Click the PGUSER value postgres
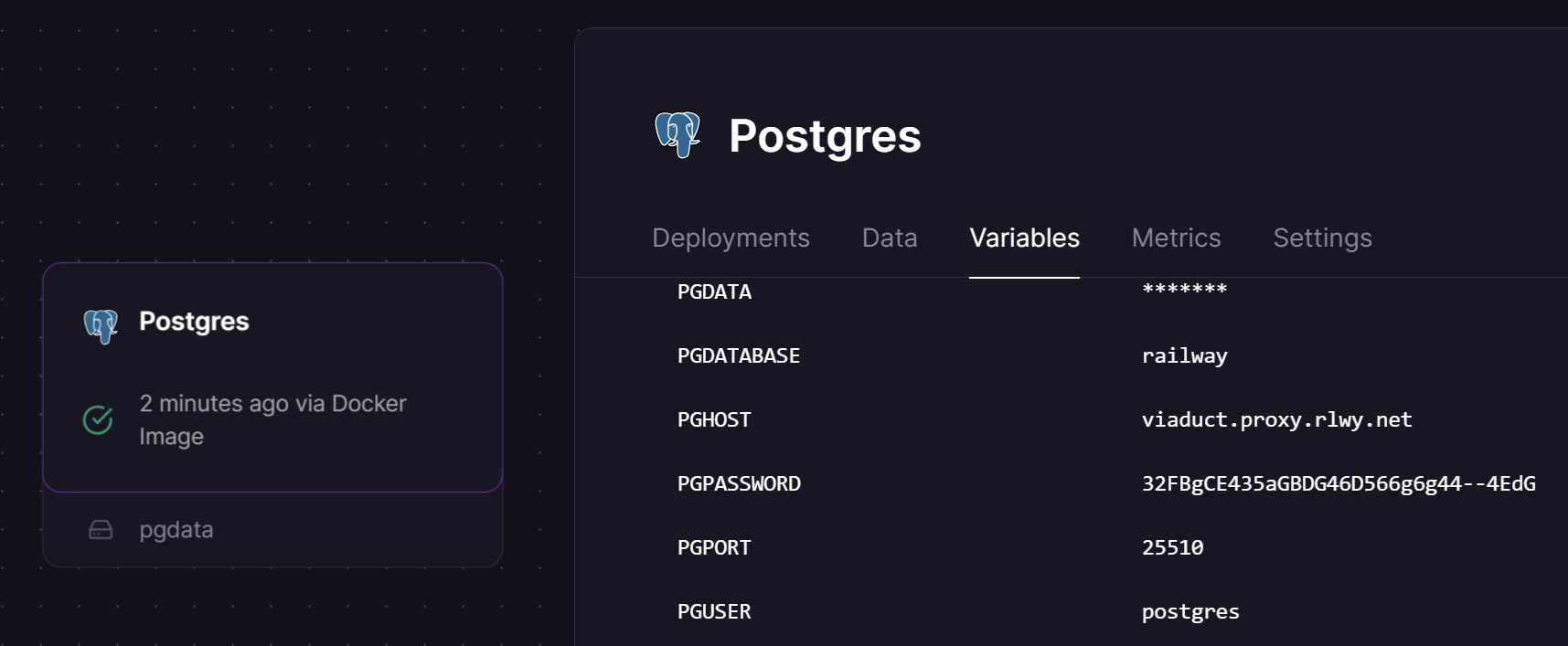Viewport: 1568px width, 646px height. point(1190,611)
